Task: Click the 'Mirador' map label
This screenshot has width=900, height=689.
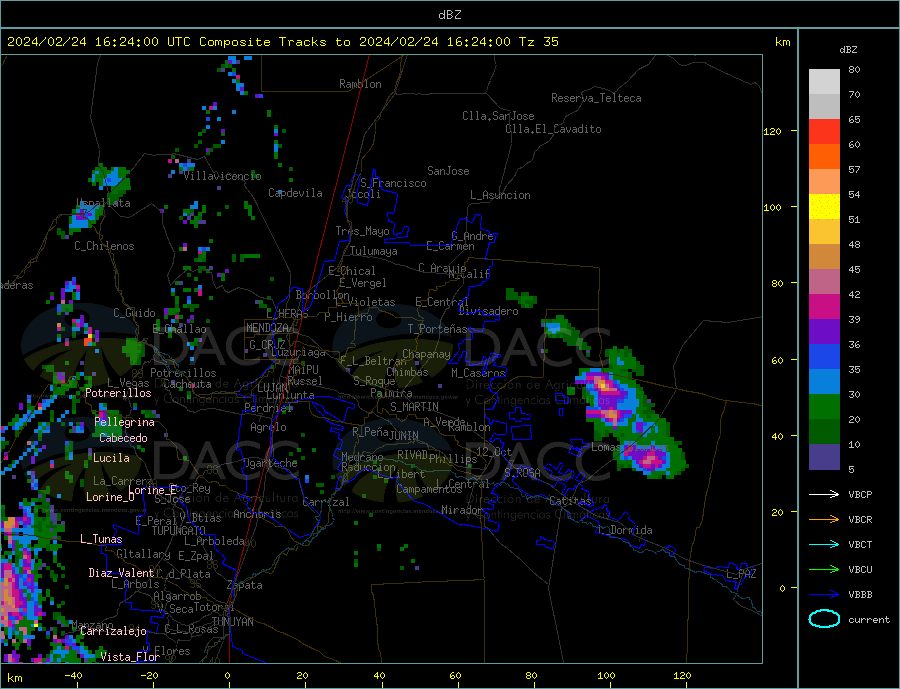Action: pos(462,510)
